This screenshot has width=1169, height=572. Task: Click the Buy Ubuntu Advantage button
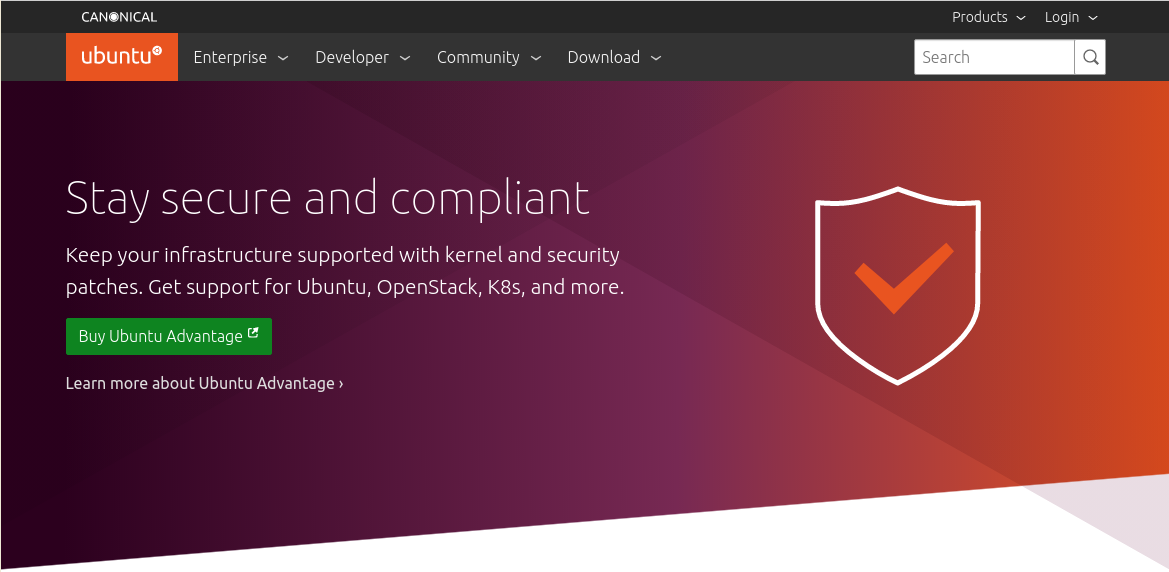click(x=168, y=336)
